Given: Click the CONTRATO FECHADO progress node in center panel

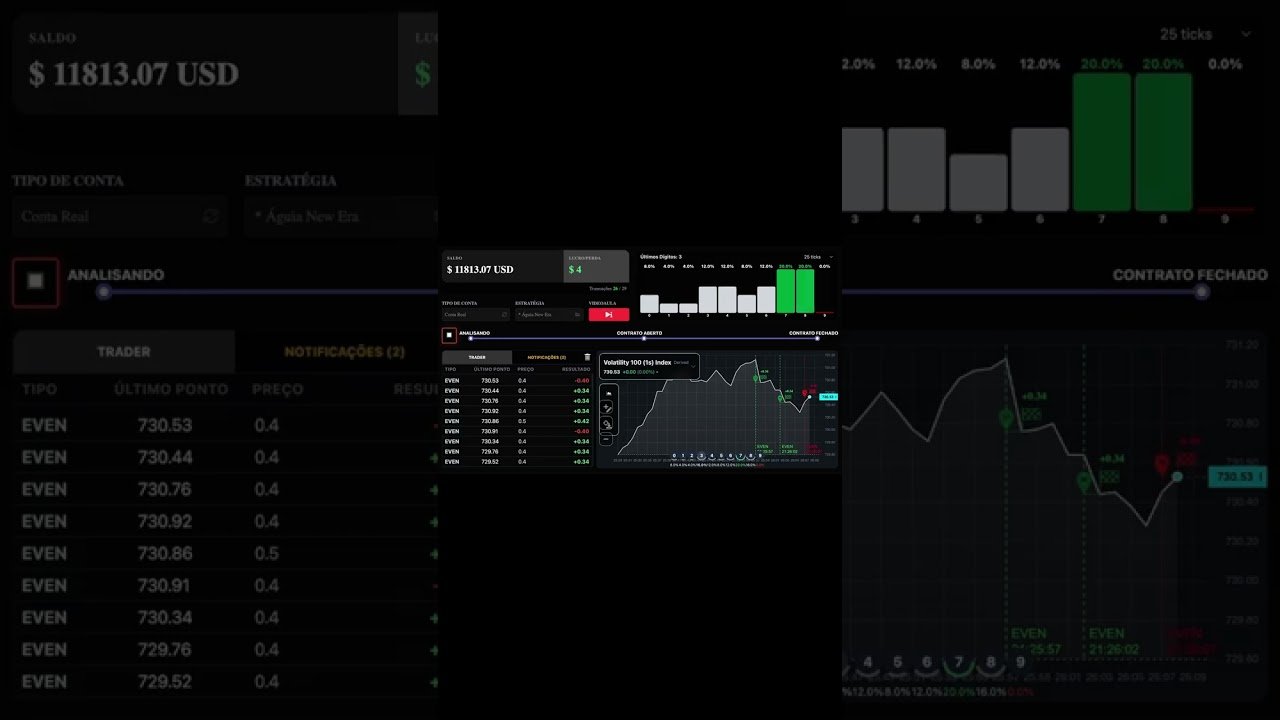Looking at the screenshot, I should click(817, 338).
